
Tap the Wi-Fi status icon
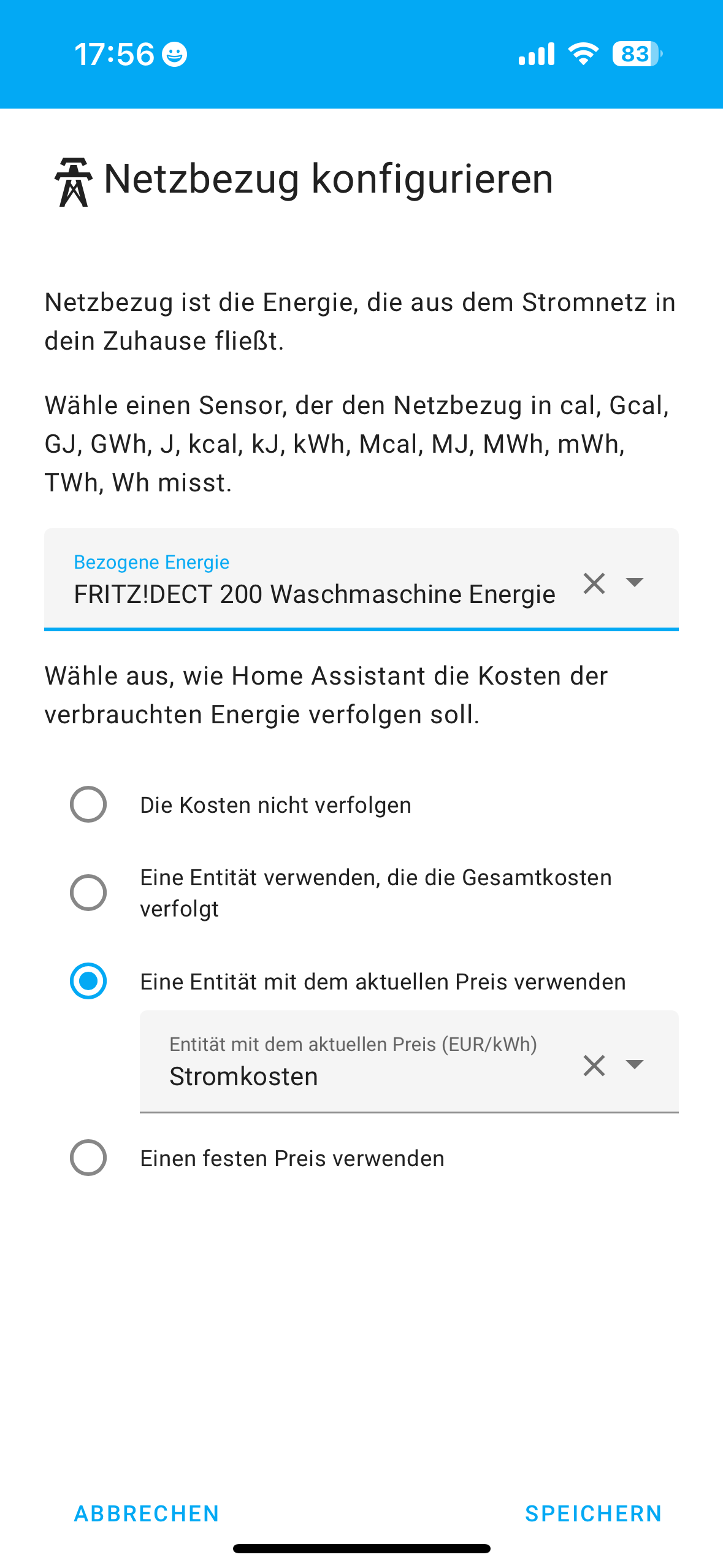coord(583,54)
